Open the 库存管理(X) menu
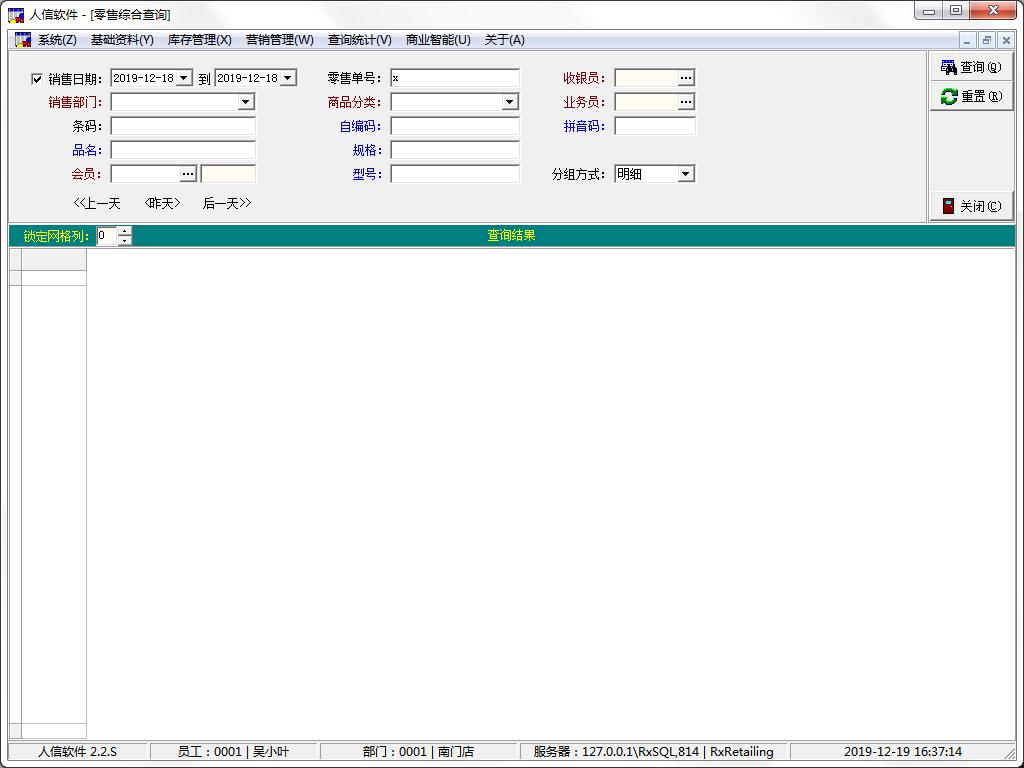This screenshot has width=1024, height=768. tap(199, 40)
